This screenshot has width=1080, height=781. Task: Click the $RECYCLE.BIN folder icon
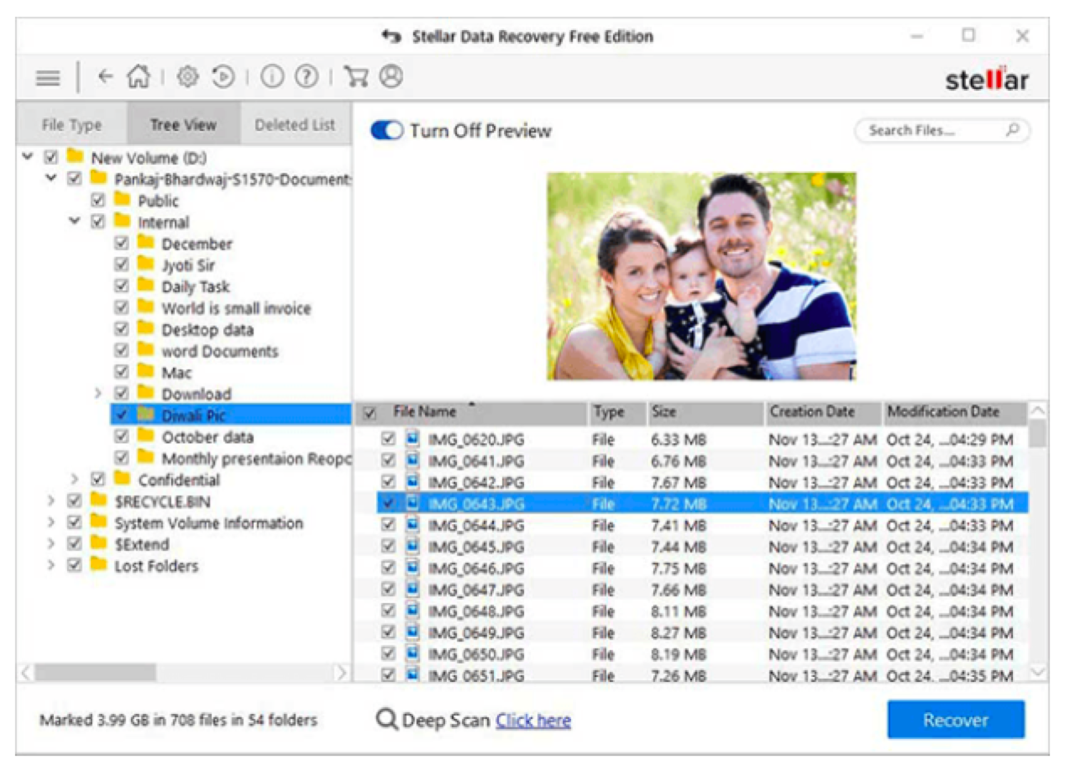(98, 500)
